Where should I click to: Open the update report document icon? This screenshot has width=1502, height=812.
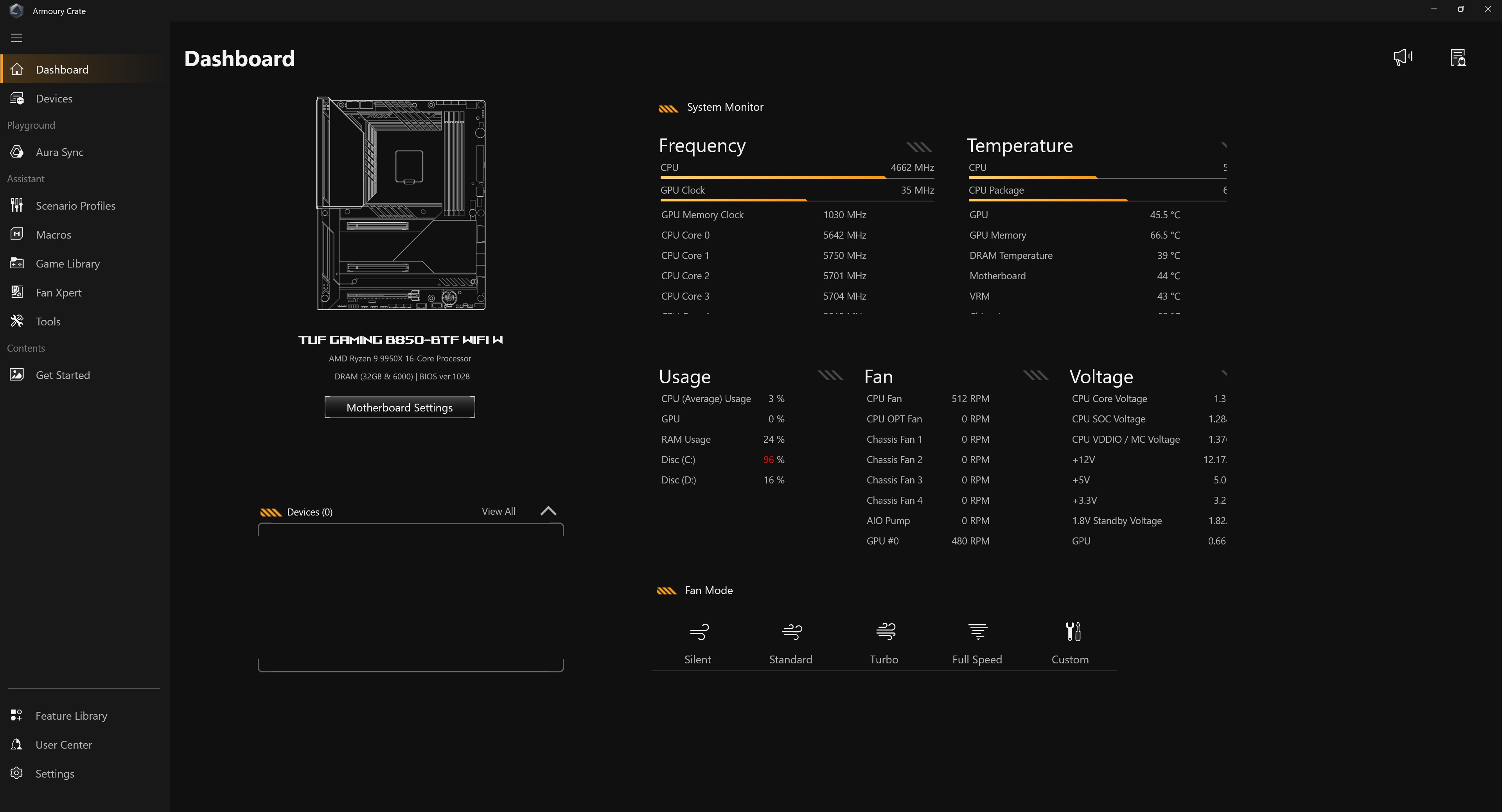click(1458, 57)
